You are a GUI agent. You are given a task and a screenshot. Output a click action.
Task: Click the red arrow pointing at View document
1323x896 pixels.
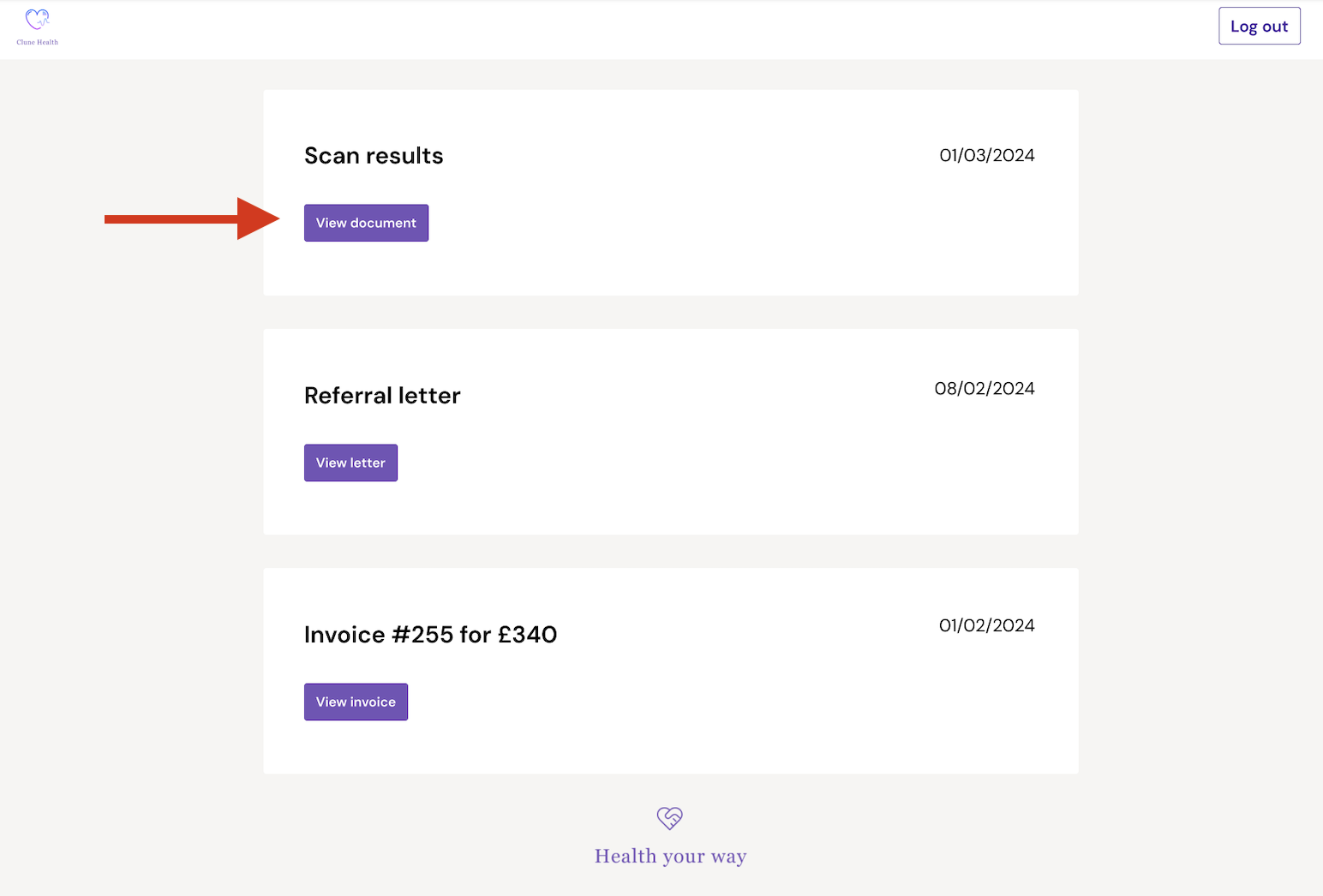tap(192, 219)
